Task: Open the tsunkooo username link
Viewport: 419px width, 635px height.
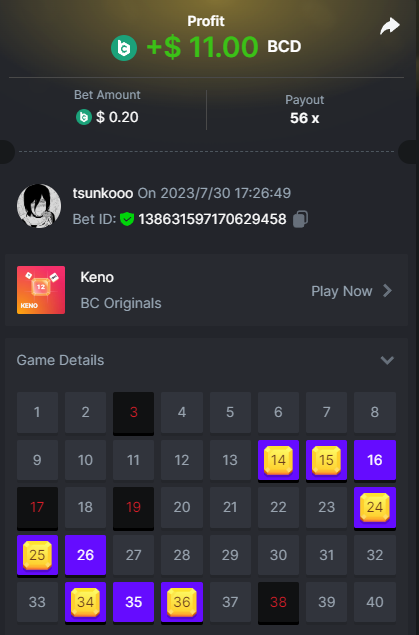Action: (x=103, y=193)
